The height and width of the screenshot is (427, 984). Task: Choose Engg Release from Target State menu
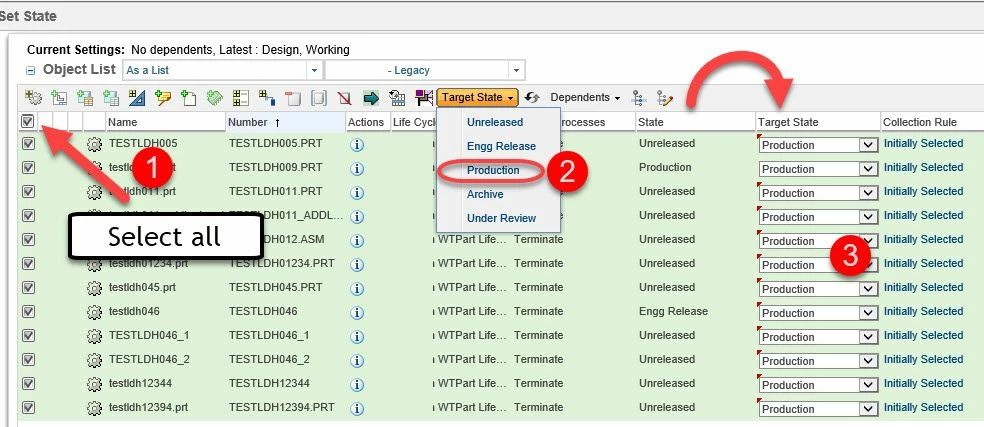(501, 146)
